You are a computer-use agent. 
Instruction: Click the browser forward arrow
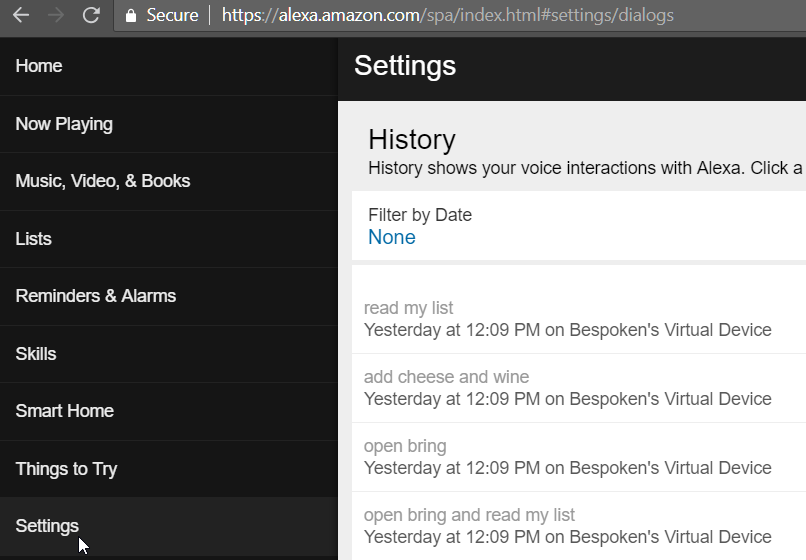click(x=55, y=15)
